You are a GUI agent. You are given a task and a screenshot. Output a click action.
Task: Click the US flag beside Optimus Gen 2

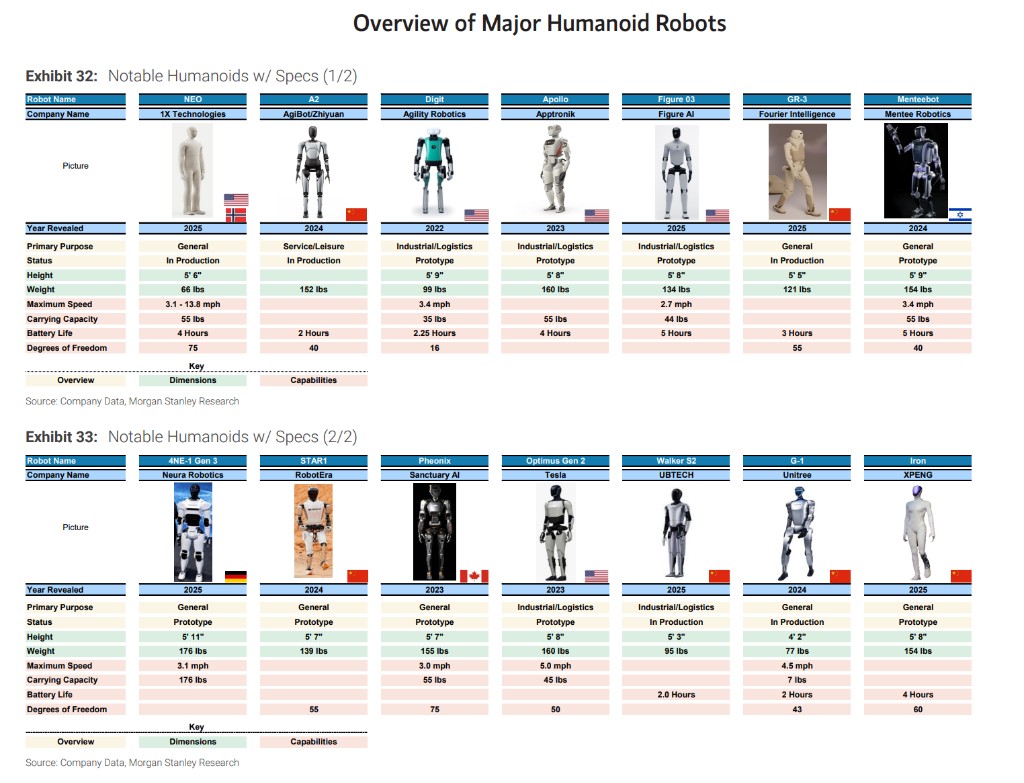(596, 576)
